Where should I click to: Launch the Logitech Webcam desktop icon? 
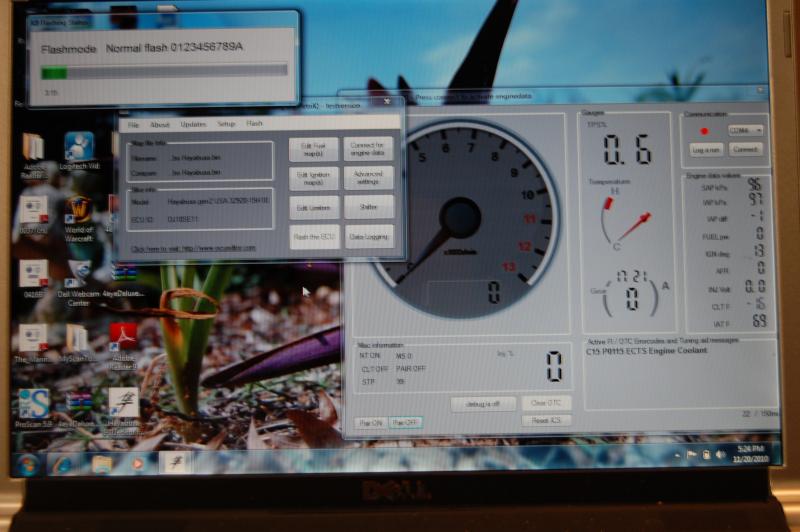click(x=78, y=149)
